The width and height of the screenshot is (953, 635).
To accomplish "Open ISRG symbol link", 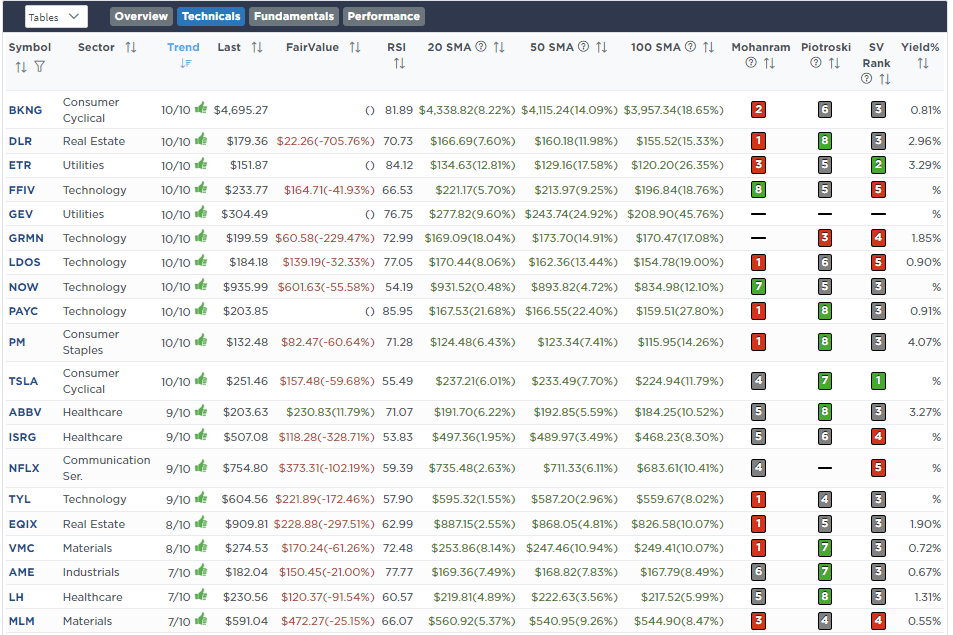I will coord(22,437).
